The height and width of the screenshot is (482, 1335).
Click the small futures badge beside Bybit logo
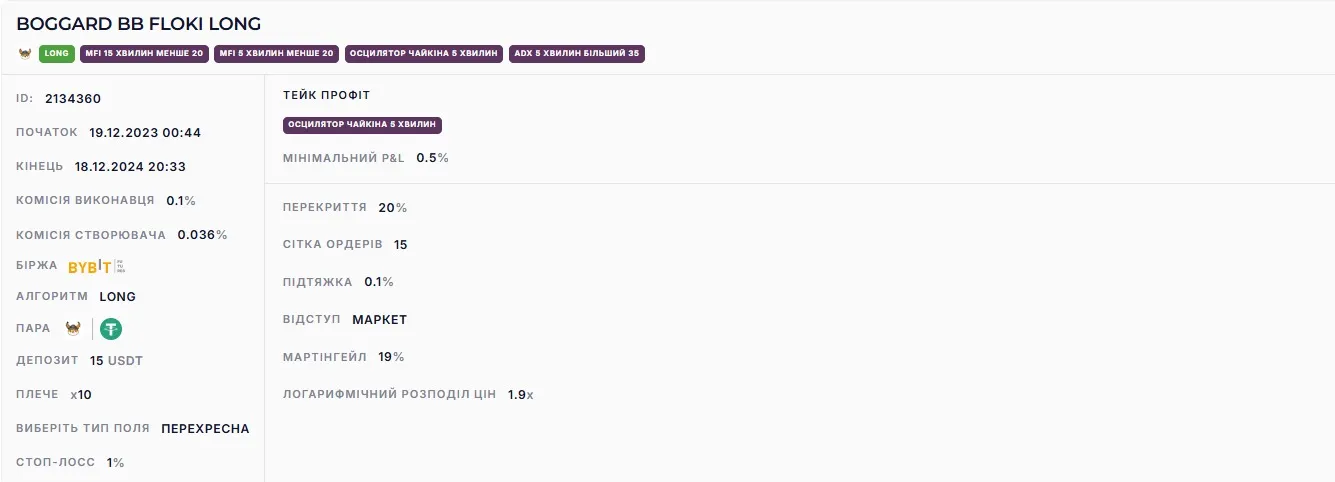point(121,266)
